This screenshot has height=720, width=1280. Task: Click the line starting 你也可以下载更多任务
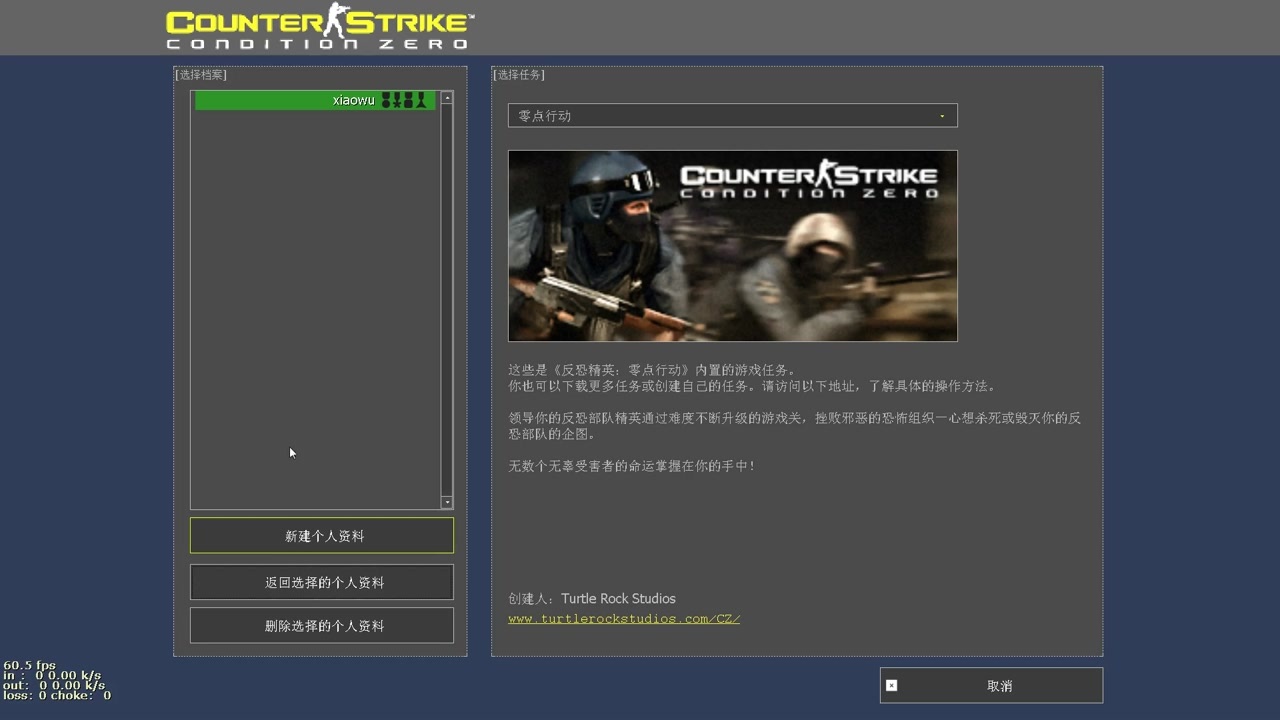[x=752, y=386]
